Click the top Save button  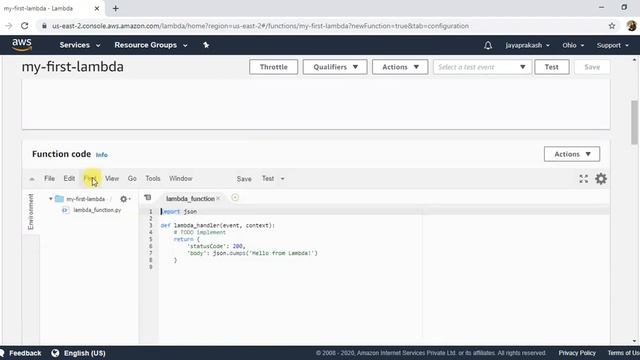pyautogui.click(x=592, y=67)
